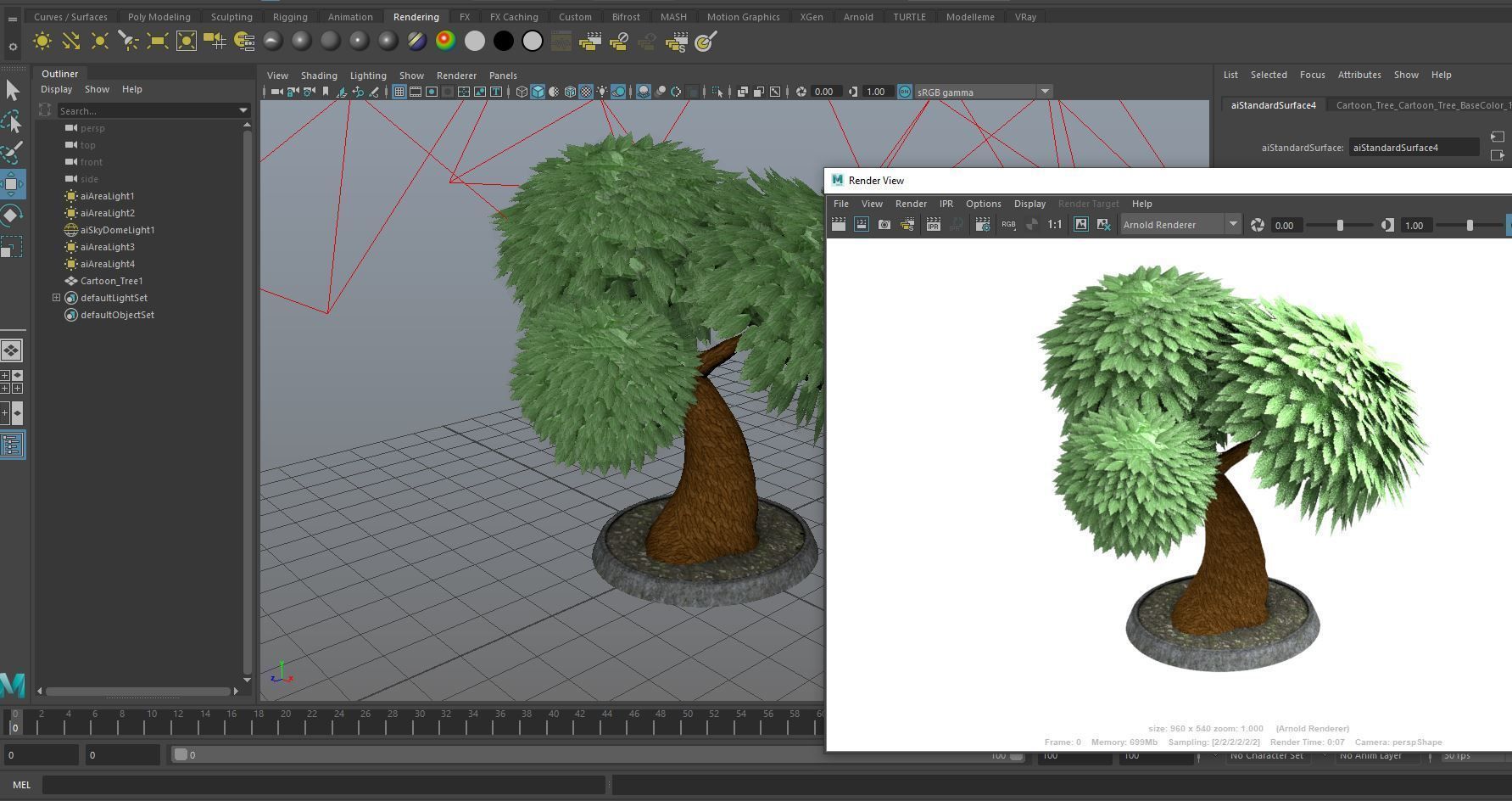The image size is (1512, 801).
Task: Select aiSkyDomeLight1 in Outliner
Action: pos(118,230)
